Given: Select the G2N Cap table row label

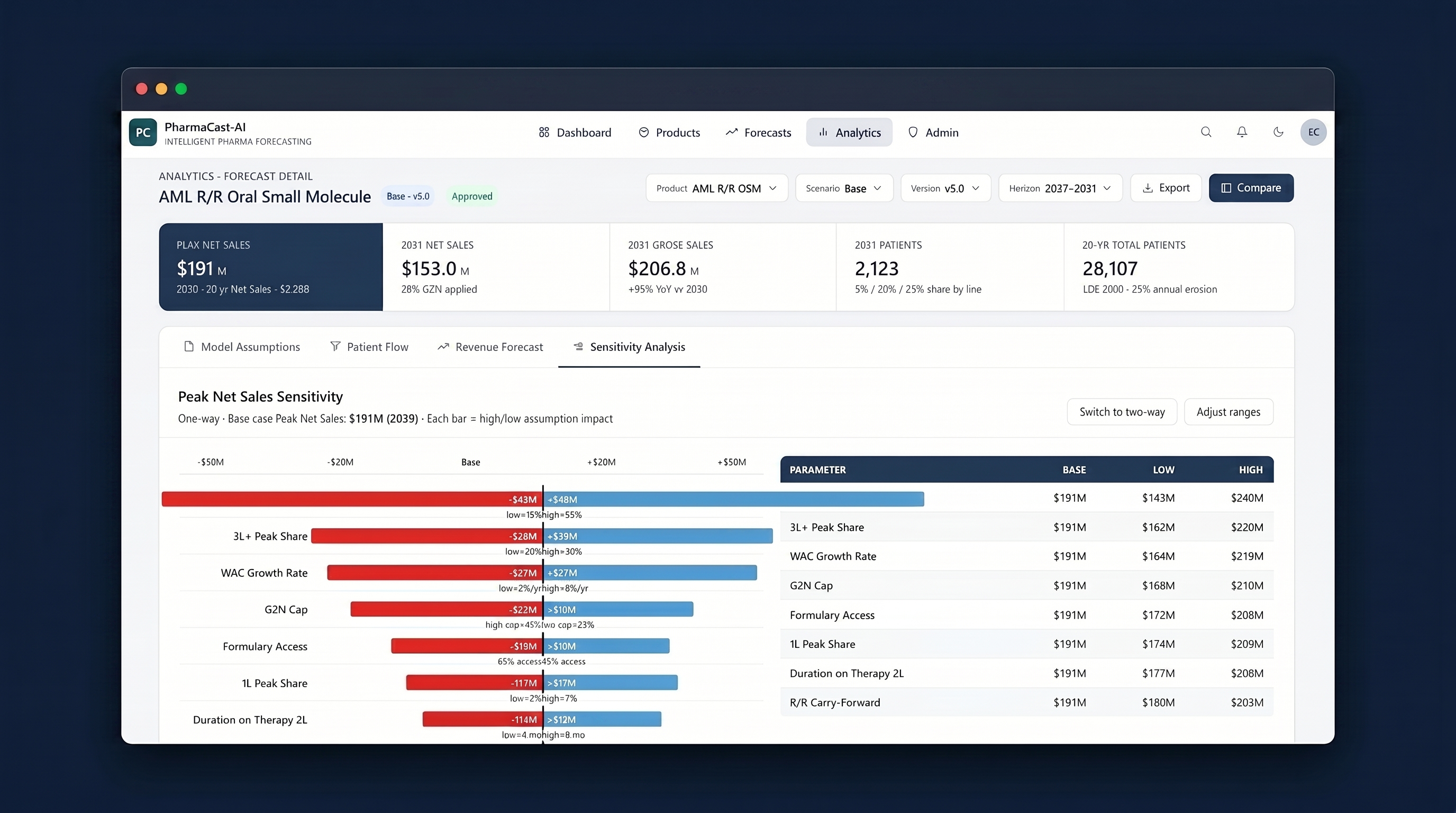Looking at the screenshot, I should click(x=811, y=586).
